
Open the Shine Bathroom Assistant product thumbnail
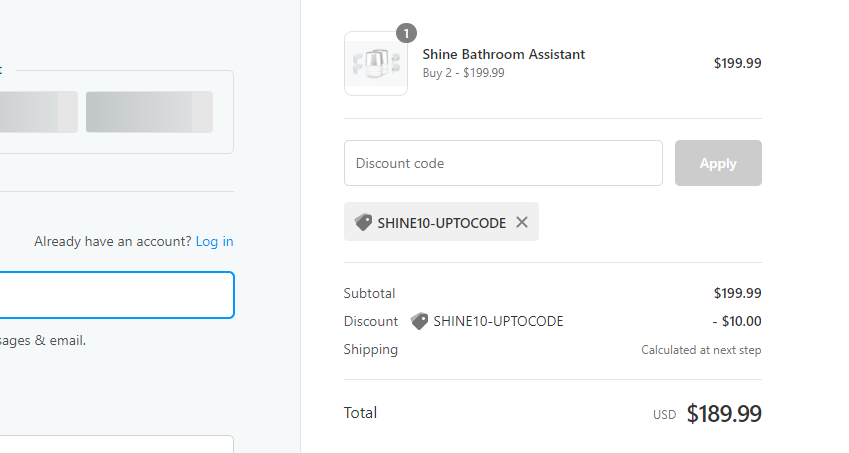[x=376, y=63]
